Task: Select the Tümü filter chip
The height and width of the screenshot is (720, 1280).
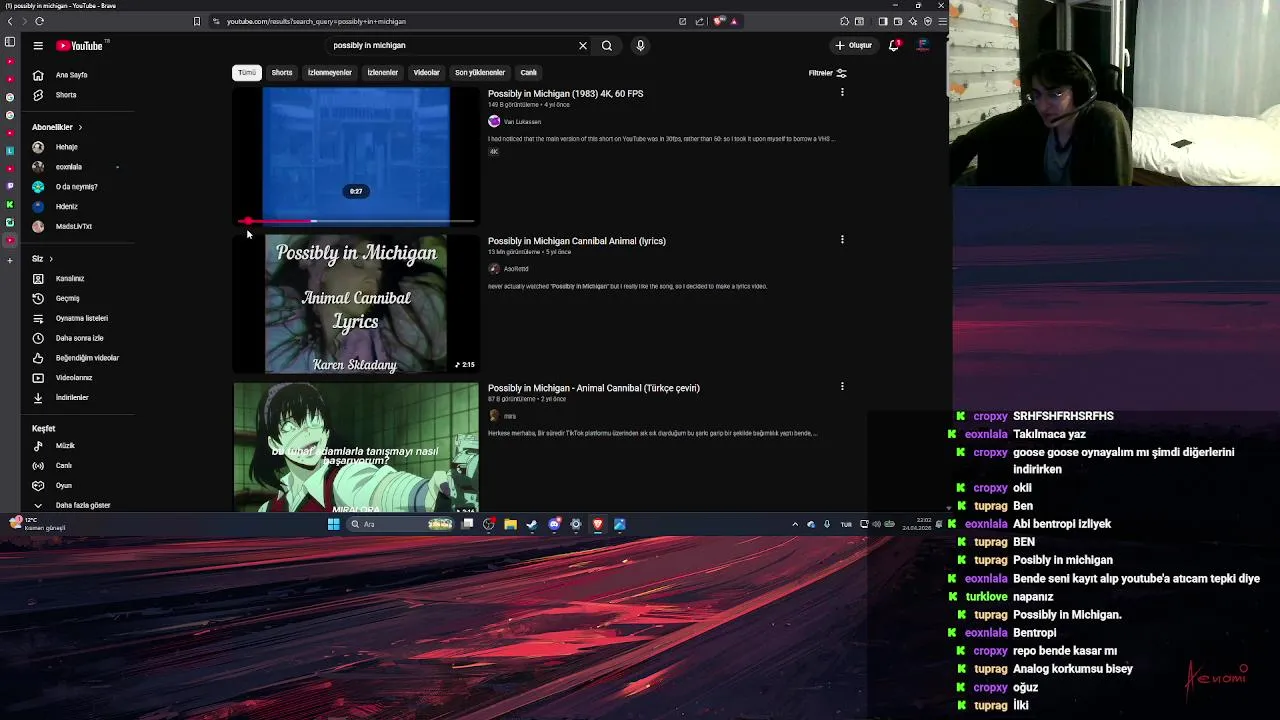Action: tap(247, 72)
